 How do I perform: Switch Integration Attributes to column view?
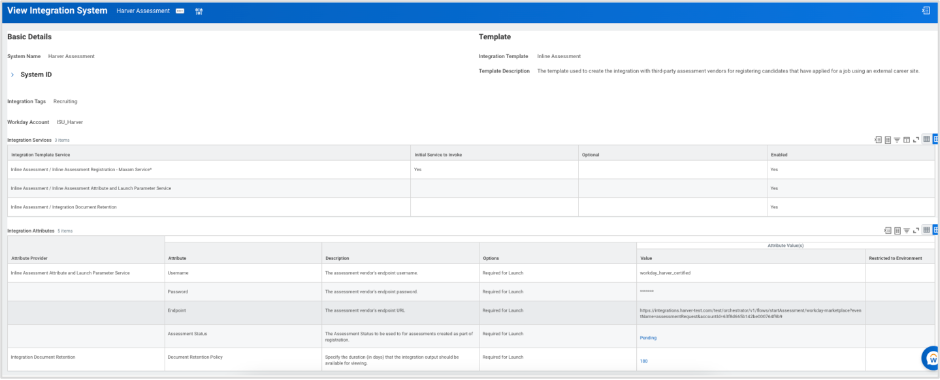coord(926,230)
